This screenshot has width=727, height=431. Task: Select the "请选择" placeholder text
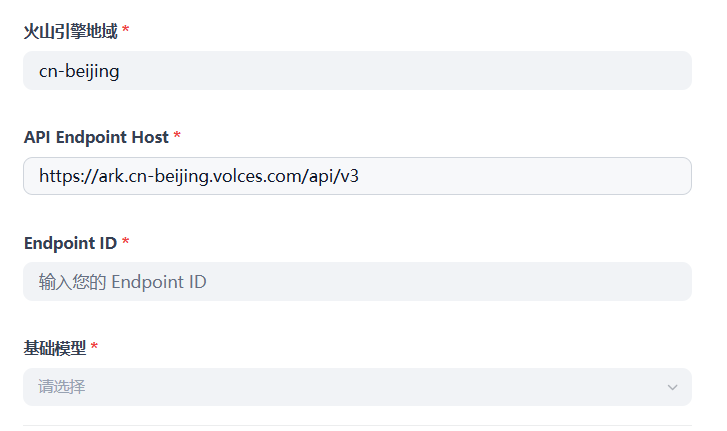point(62,387)
